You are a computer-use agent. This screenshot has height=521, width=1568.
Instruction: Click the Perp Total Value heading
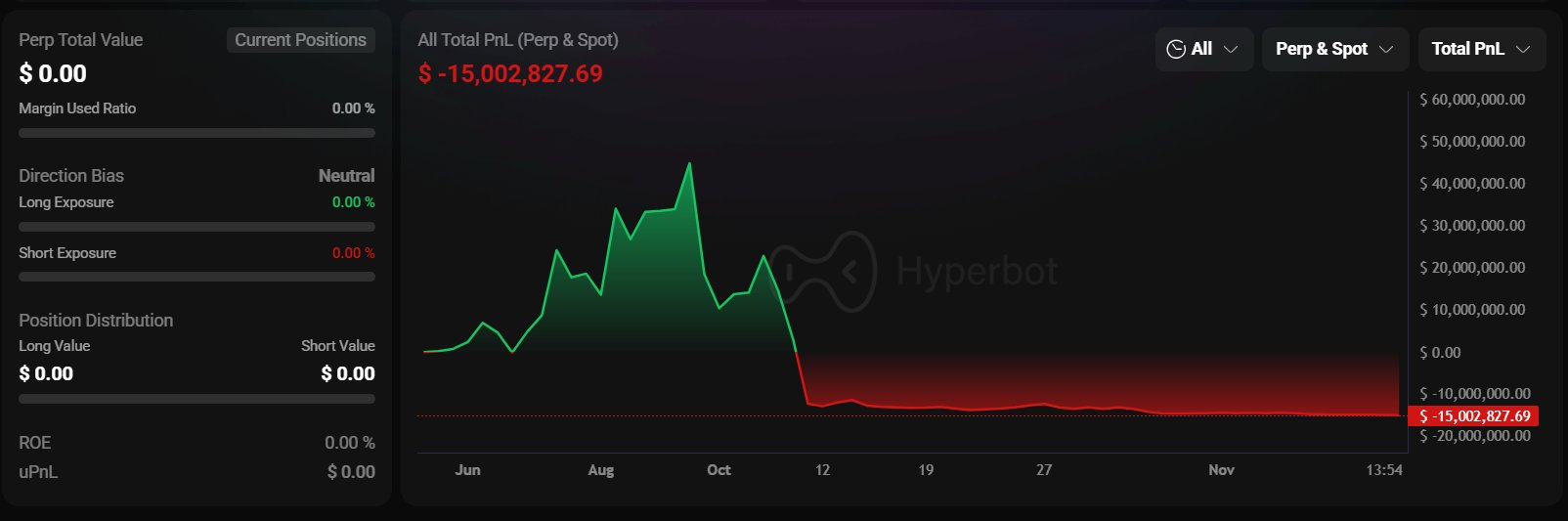pyautogui.click(x=80, y=40)
